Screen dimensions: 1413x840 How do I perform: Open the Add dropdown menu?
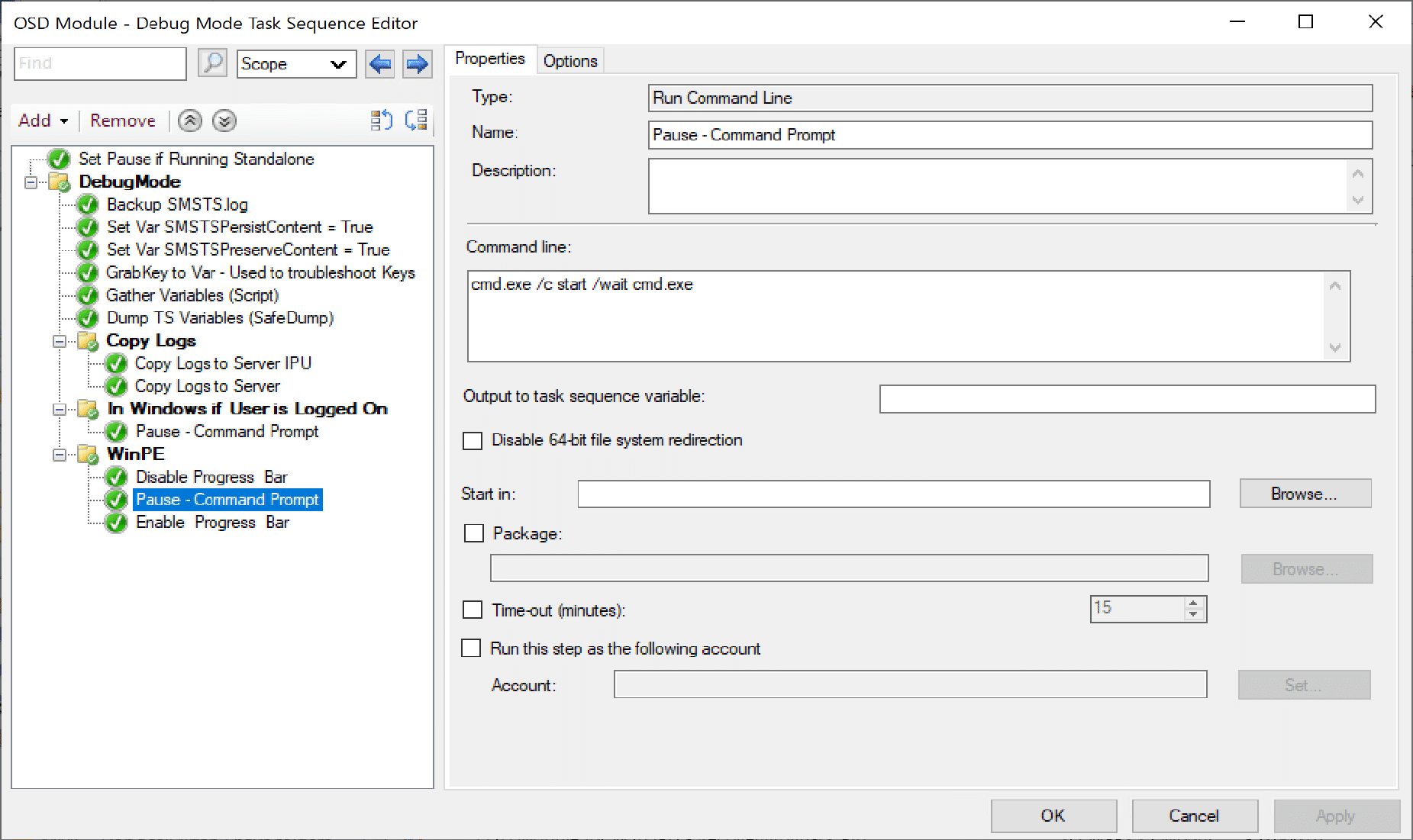[44, 121]
